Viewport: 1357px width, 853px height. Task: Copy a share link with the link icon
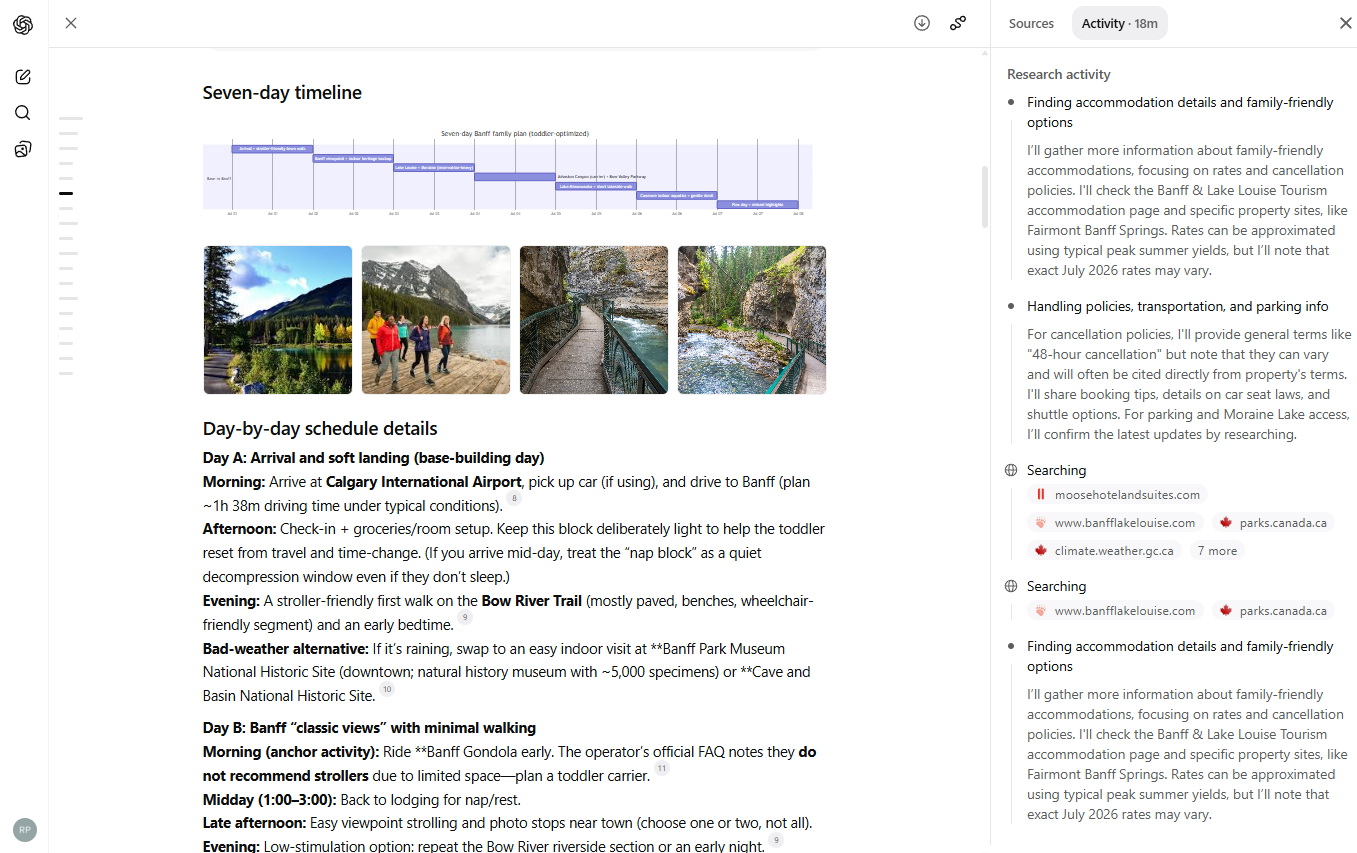click(x=958, y=22)
